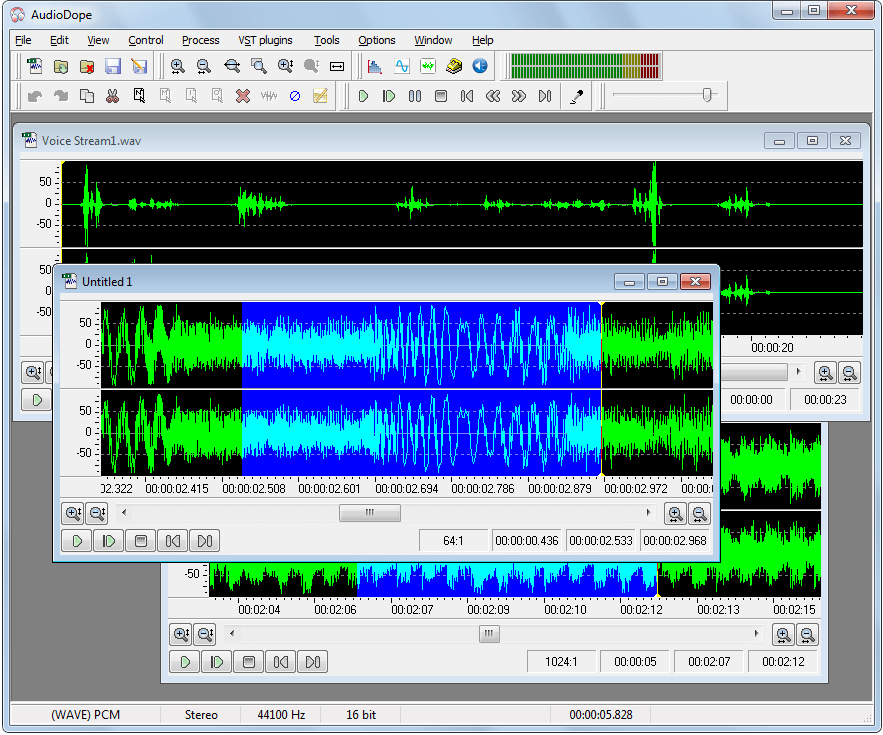The image size is (883, 735).
Task: Select the Zoom In tool
Action: (178, 66)
